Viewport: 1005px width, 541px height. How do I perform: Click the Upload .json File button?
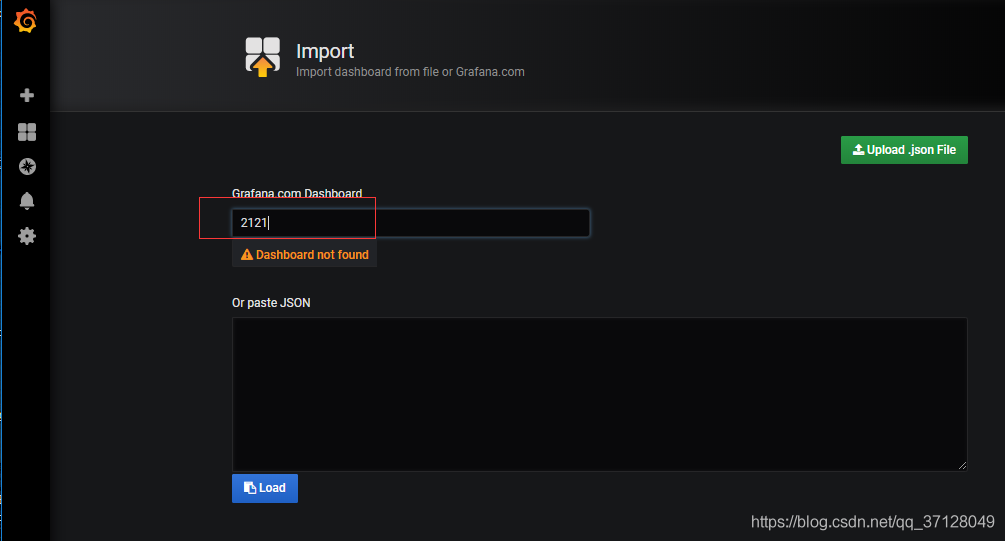click(x=904, y=150)
